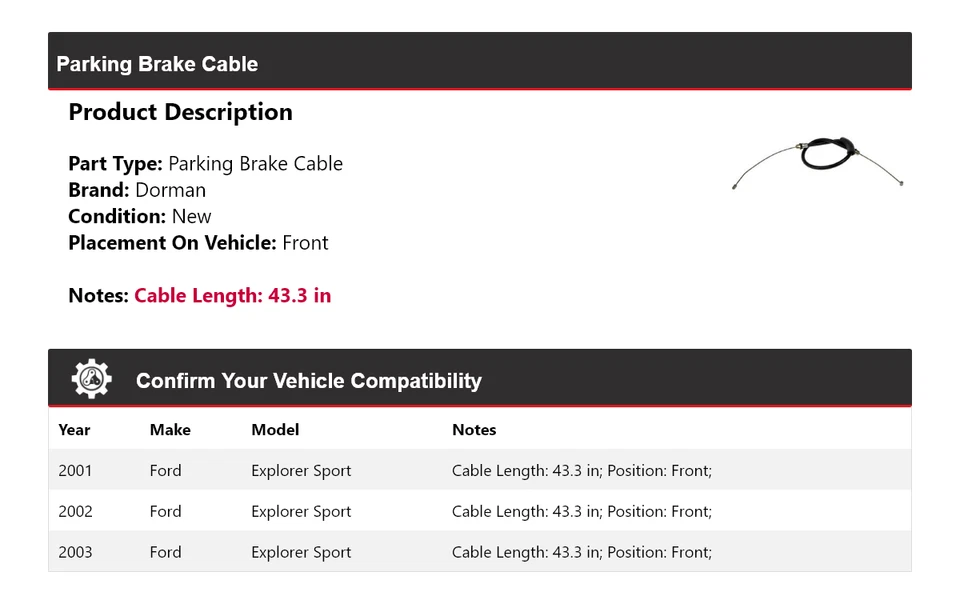The width and height of the screenshot is (960, 604).
Task: Click the Make column header
Action: click(x=170, y=430)
